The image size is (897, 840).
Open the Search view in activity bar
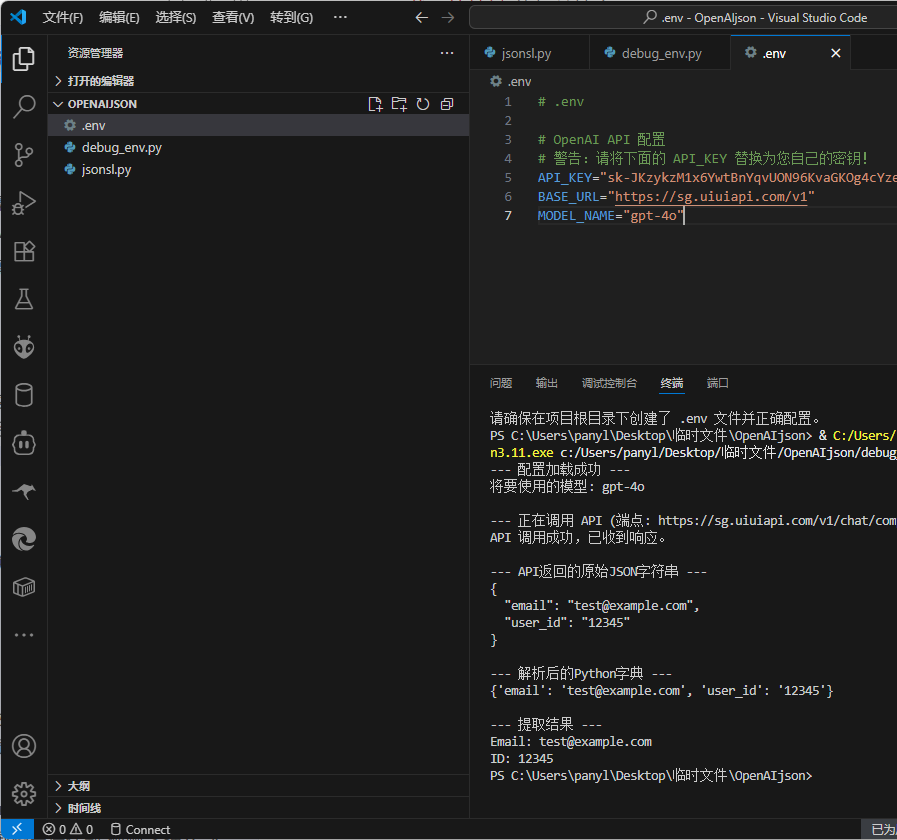click(x=24, y=107)
